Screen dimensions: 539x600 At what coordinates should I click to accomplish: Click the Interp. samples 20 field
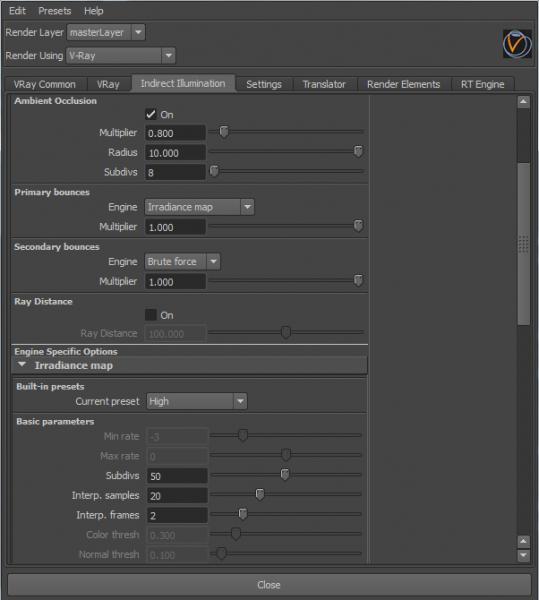pos(177,496)
